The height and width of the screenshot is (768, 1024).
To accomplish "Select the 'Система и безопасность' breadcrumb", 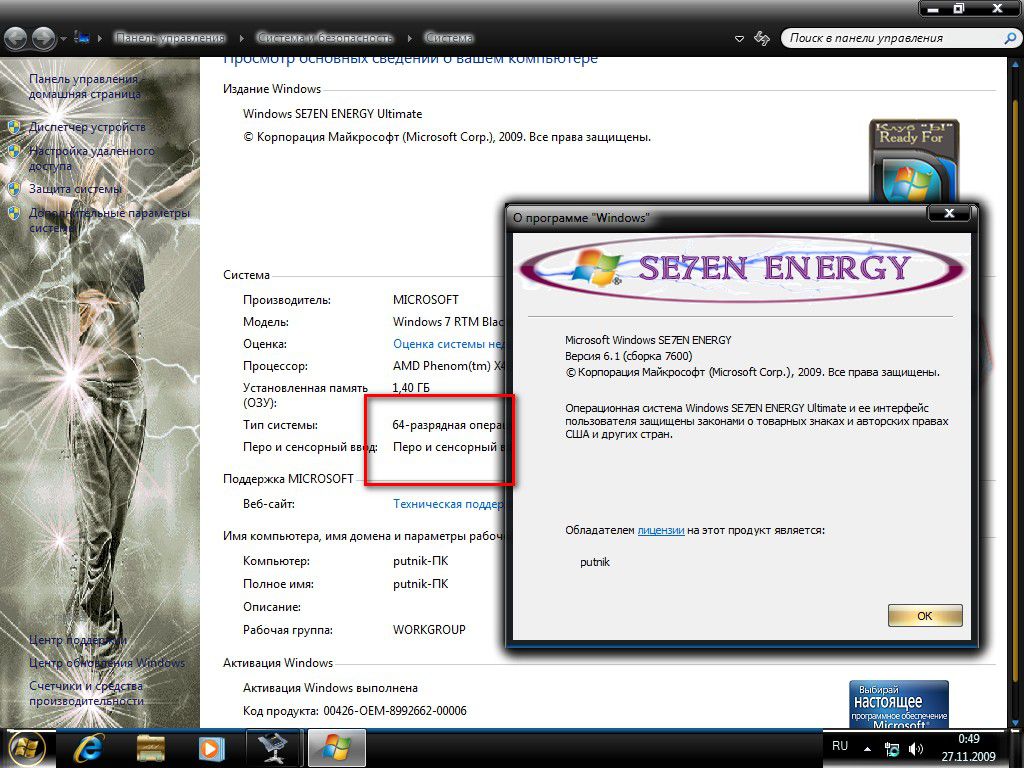I will [x=325, y=38].
